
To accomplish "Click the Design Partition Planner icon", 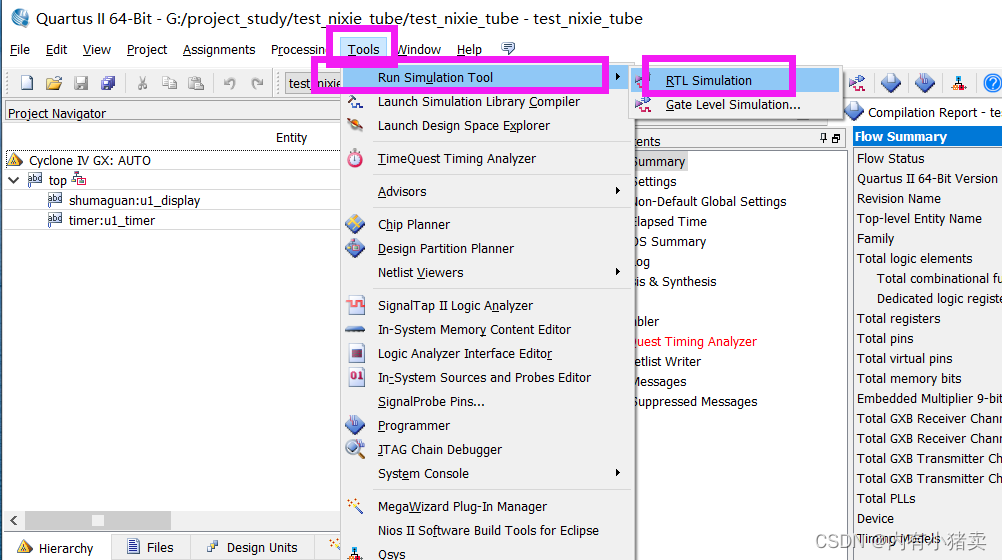I will pos(355,248).
